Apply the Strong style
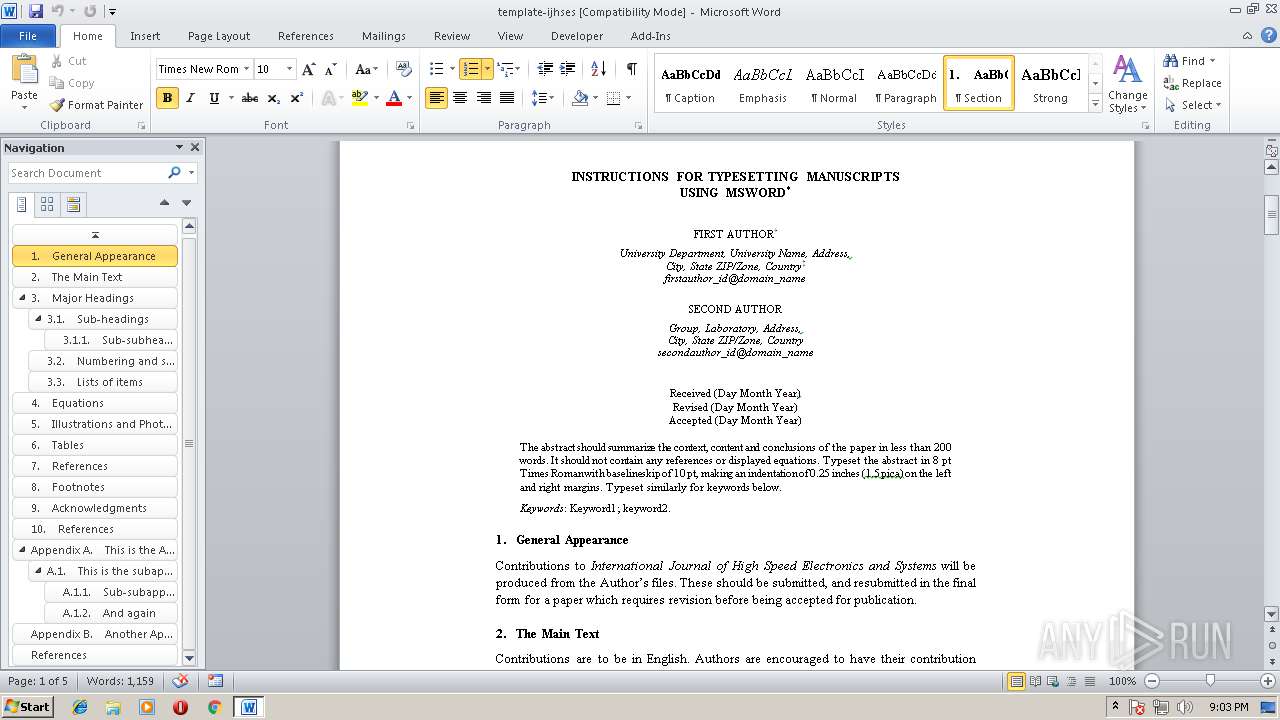Screen dimensions: 1280x720 pyautogui.click(x=1050, y=83)
